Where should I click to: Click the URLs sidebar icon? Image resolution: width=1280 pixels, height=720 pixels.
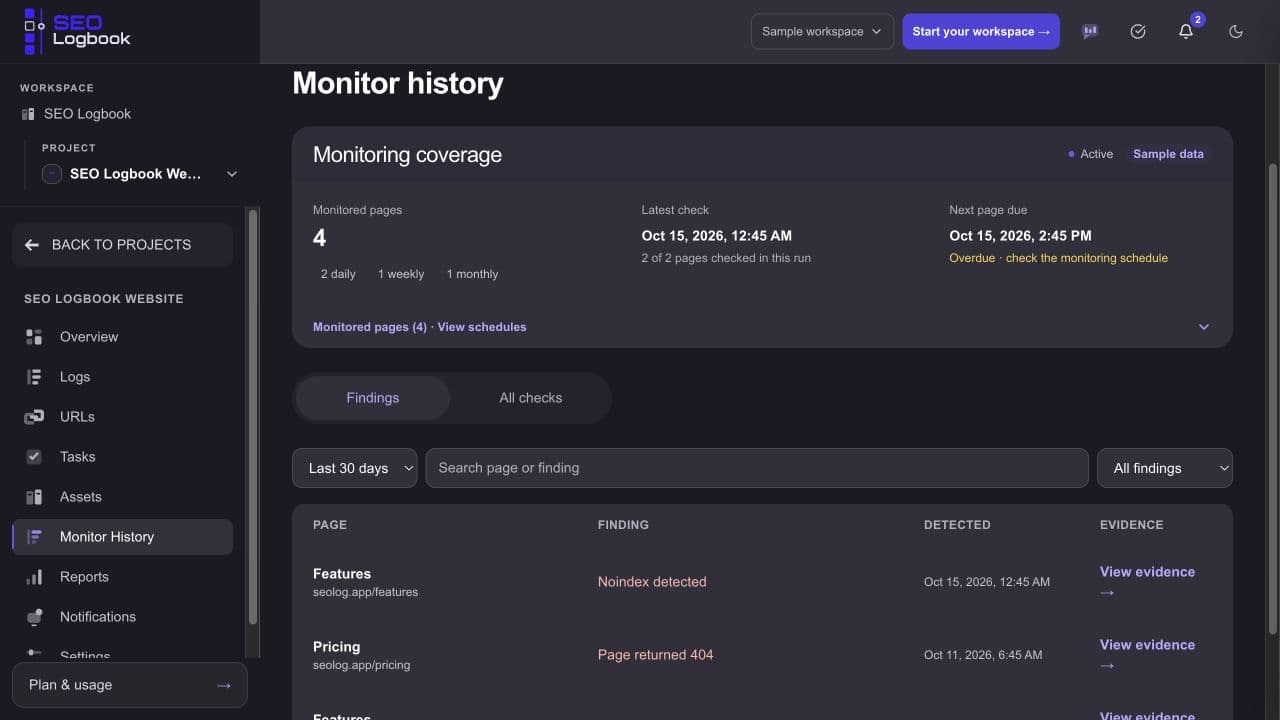[34, 417]
